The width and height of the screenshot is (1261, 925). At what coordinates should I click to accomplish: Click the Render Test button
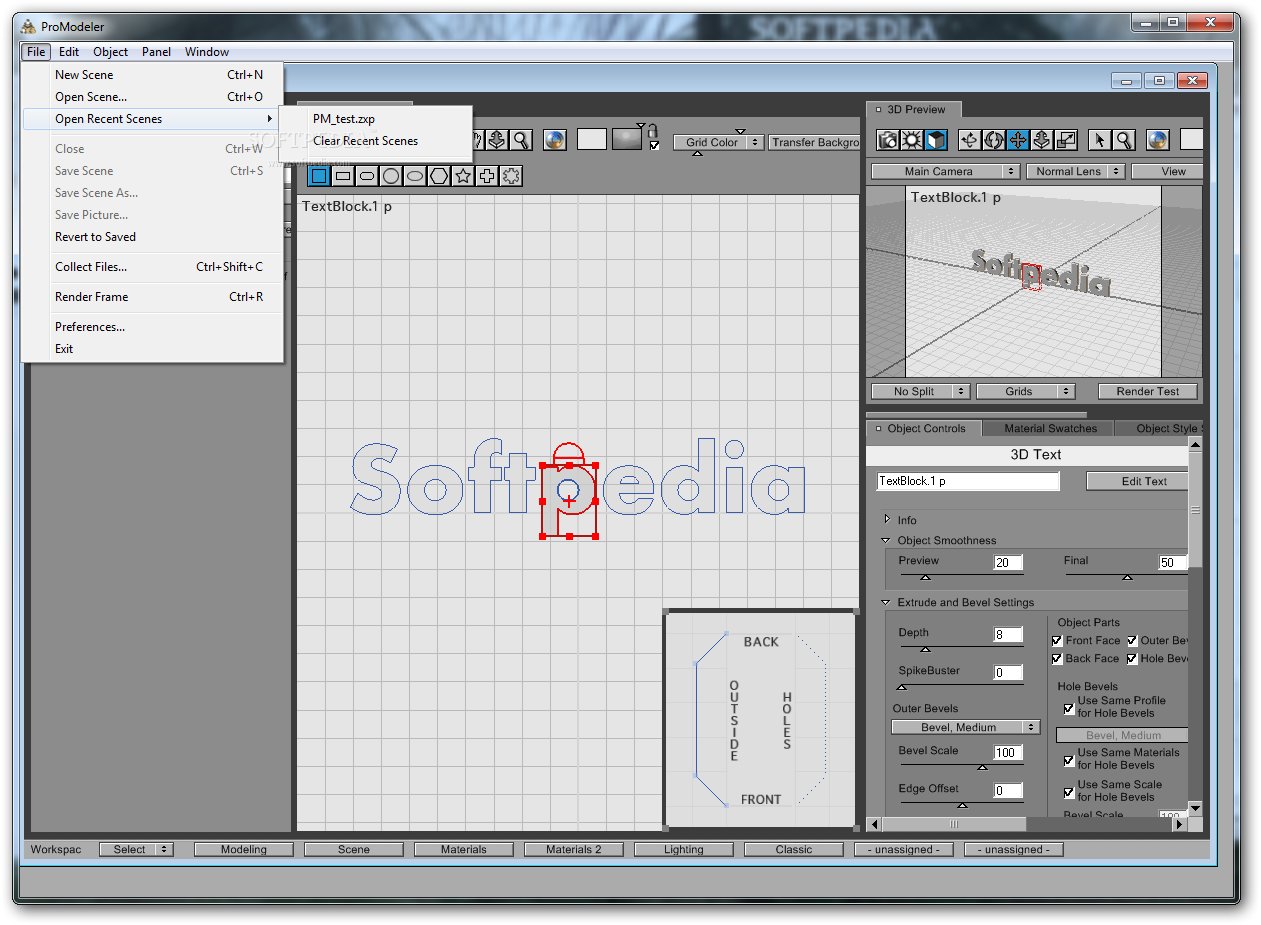[1147, 391]
